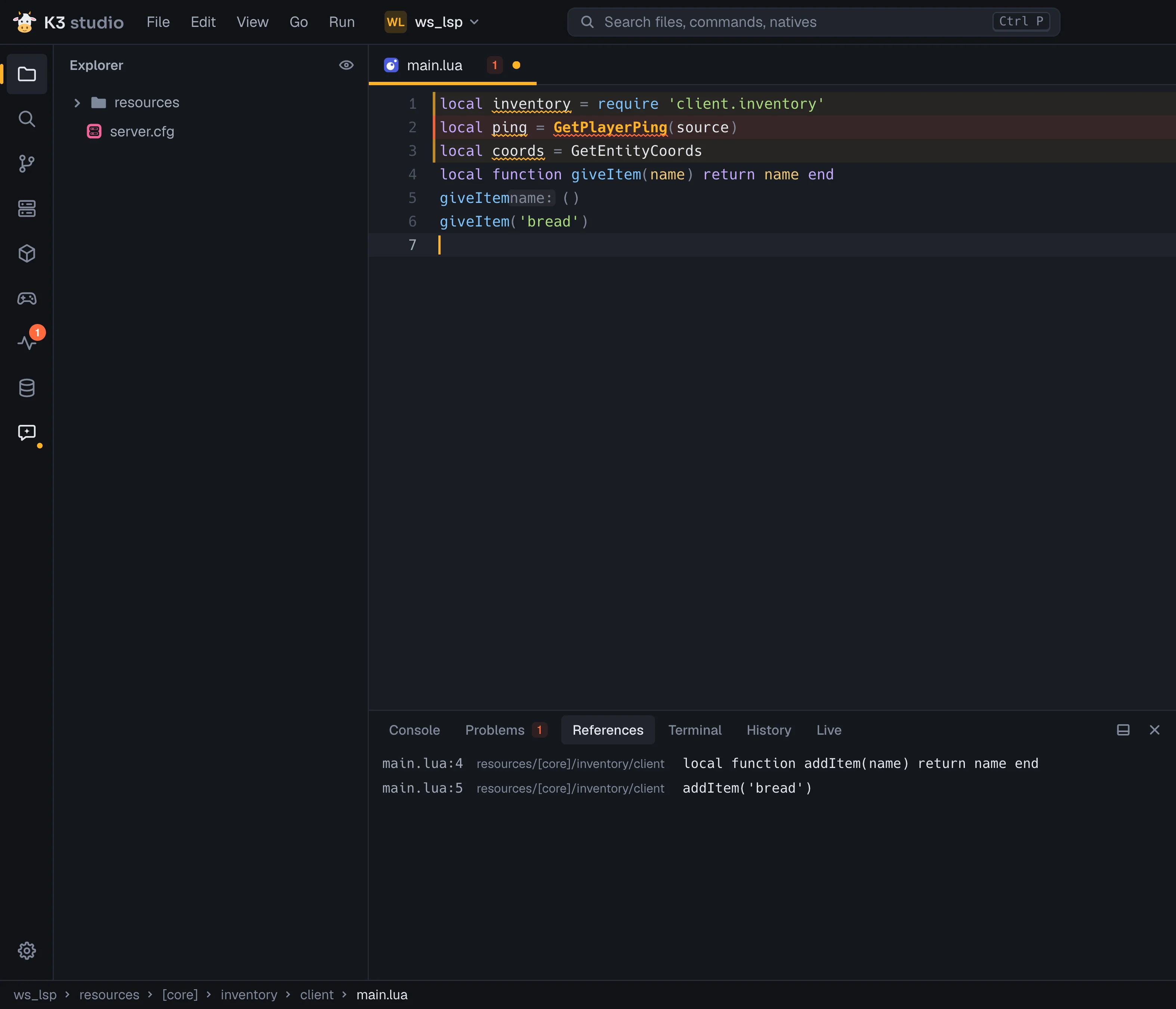The height and width of the screenshot is (1009, 1176).
Task: Click the server.cfg file icon
Action: (94, 132)
